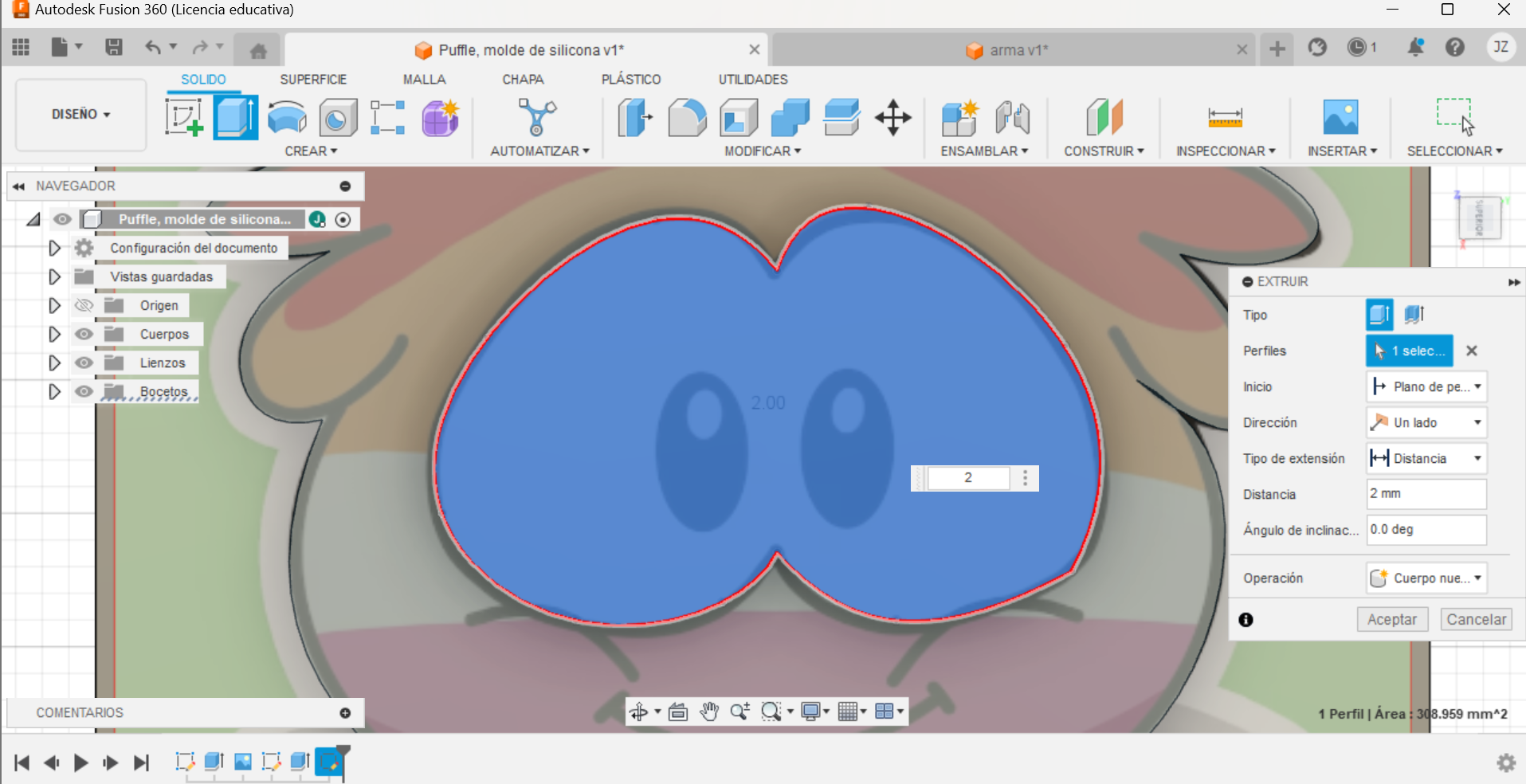Open the INSPECCIONAR menu

1226,151
